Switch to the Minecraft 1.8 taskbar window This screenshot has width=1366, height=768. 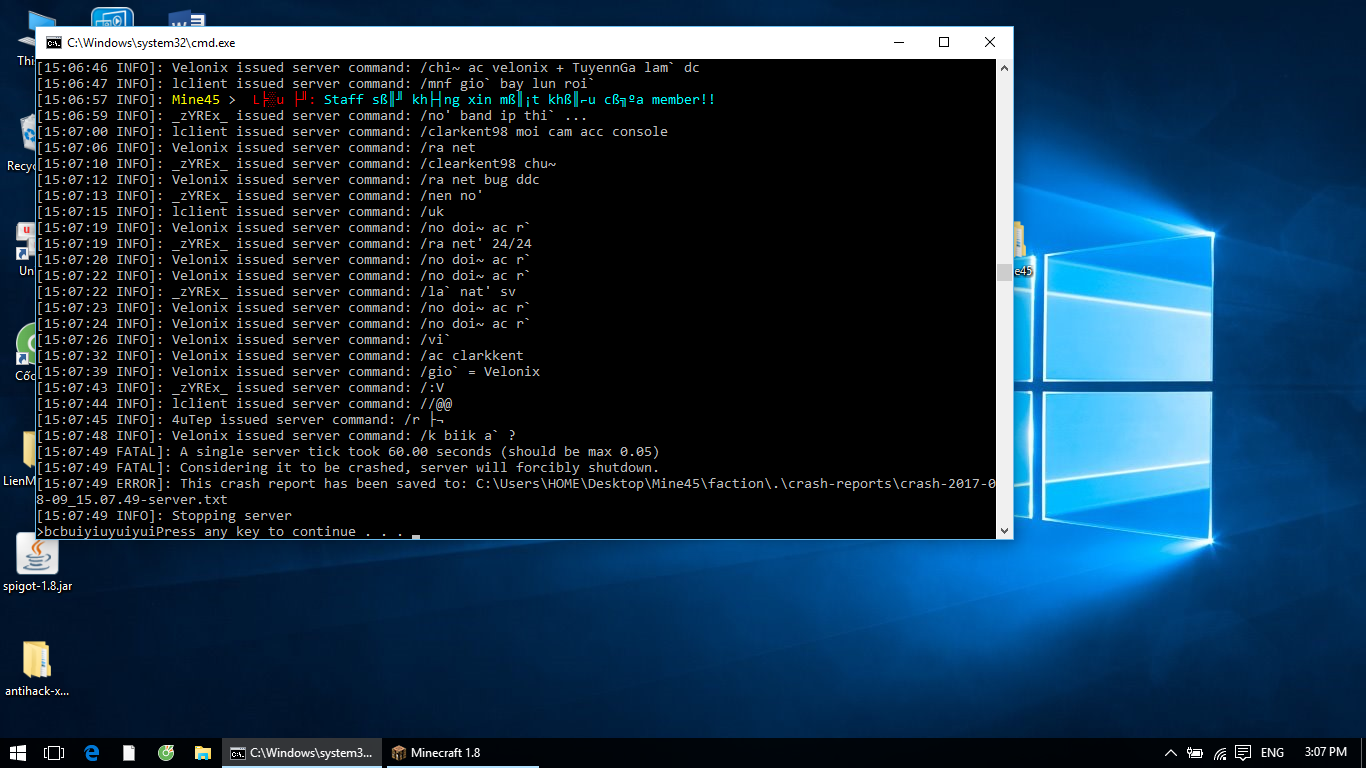436,753
